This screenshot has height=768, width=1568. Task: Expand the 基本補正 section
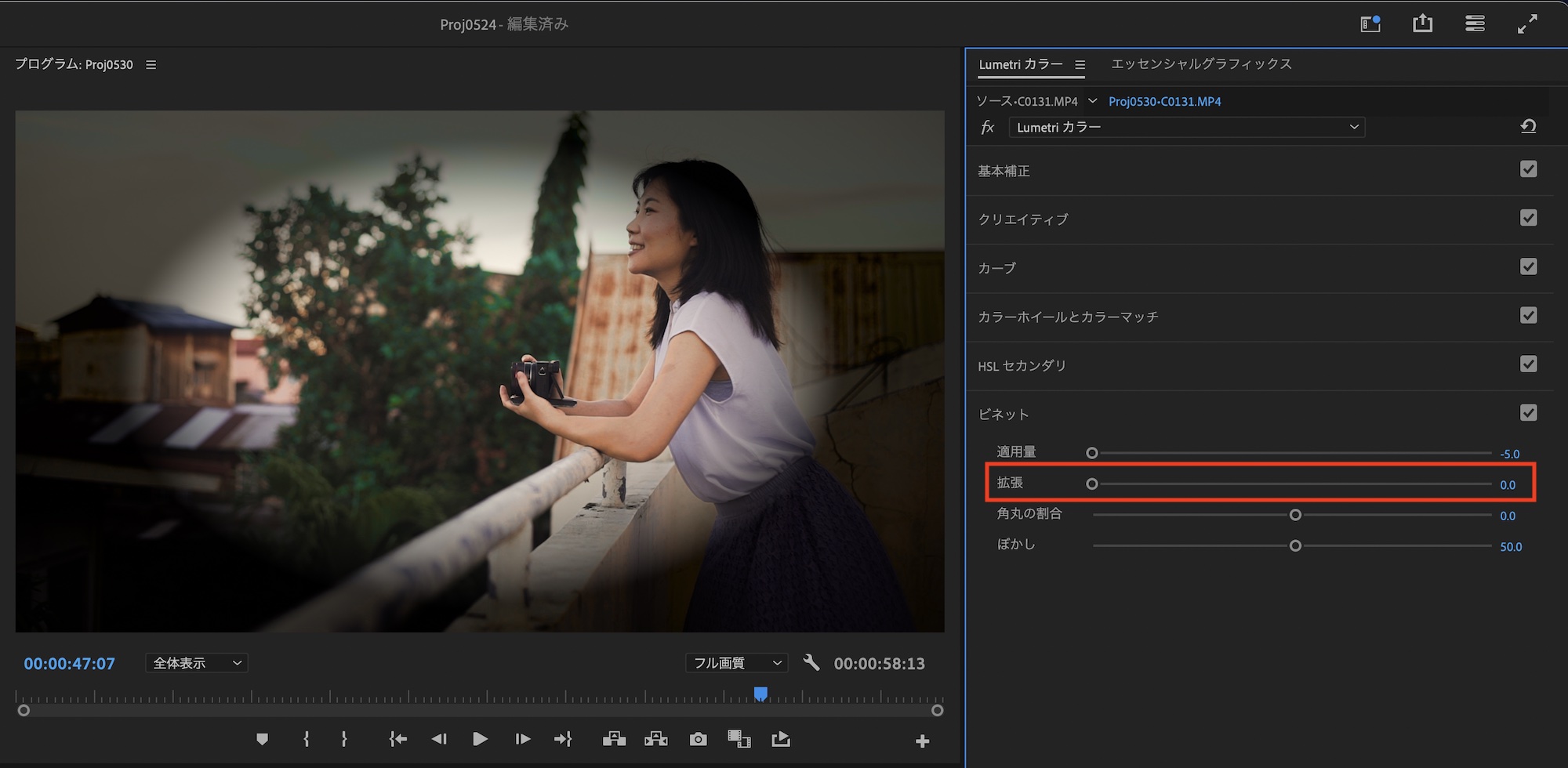tap(1004, 171)
